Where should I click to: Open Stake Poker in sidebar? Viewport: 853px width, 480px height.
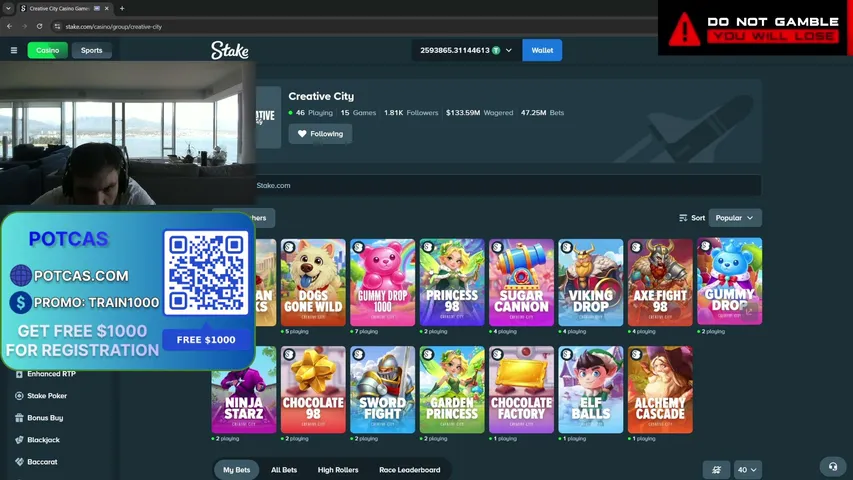46,396
